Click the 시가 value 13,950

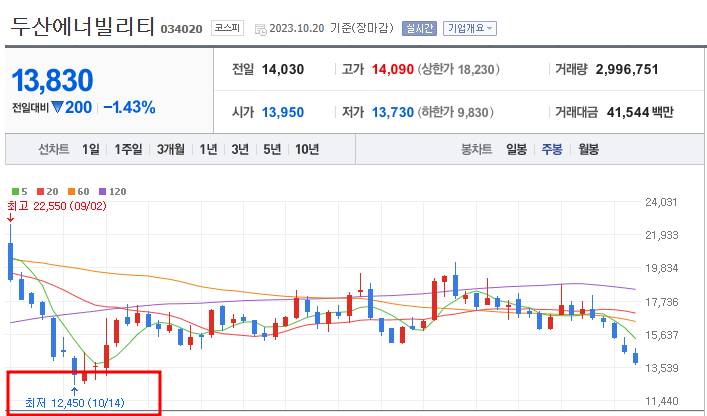(x=283, y=112)
